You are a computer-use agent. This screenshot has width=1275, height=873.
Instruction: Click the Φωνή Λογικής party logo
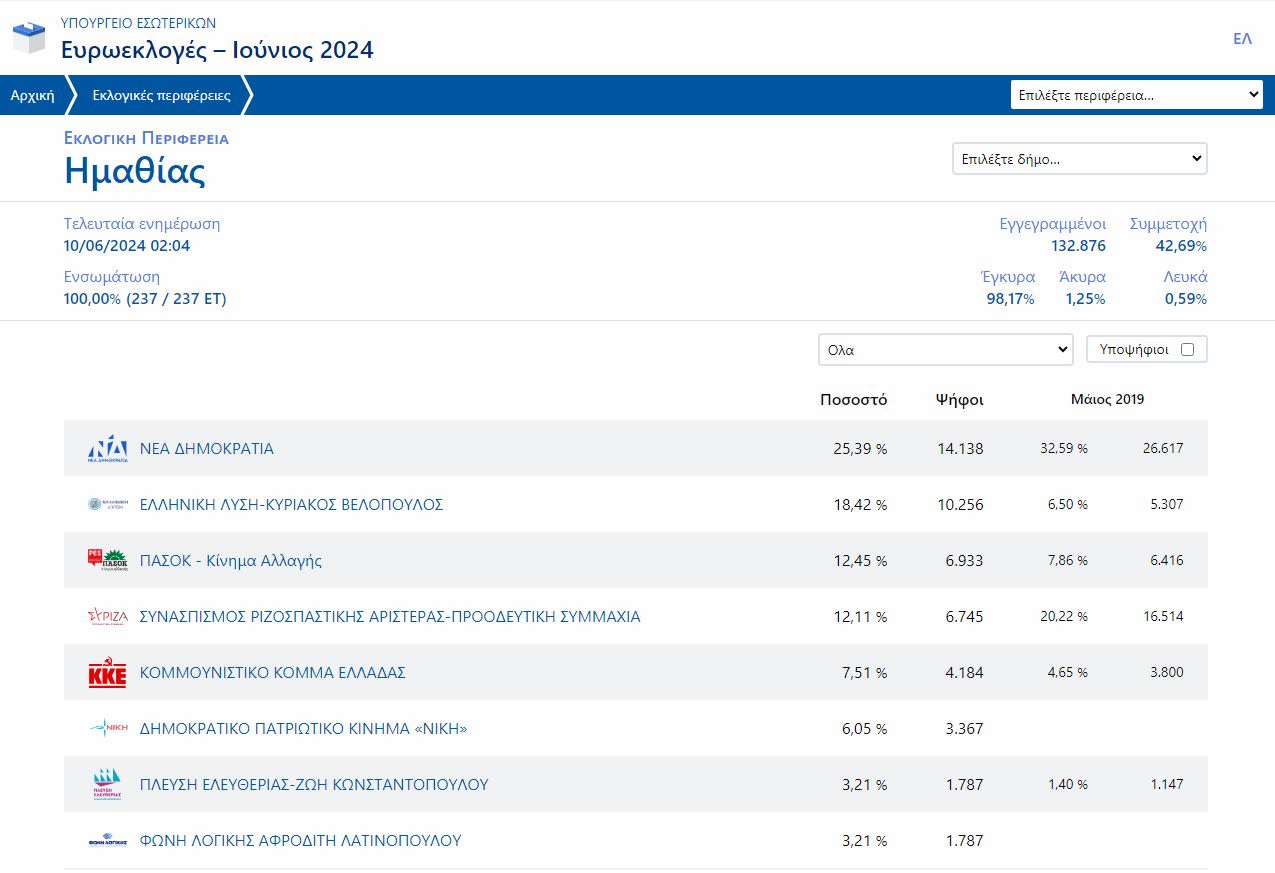[x=107, y=841]
